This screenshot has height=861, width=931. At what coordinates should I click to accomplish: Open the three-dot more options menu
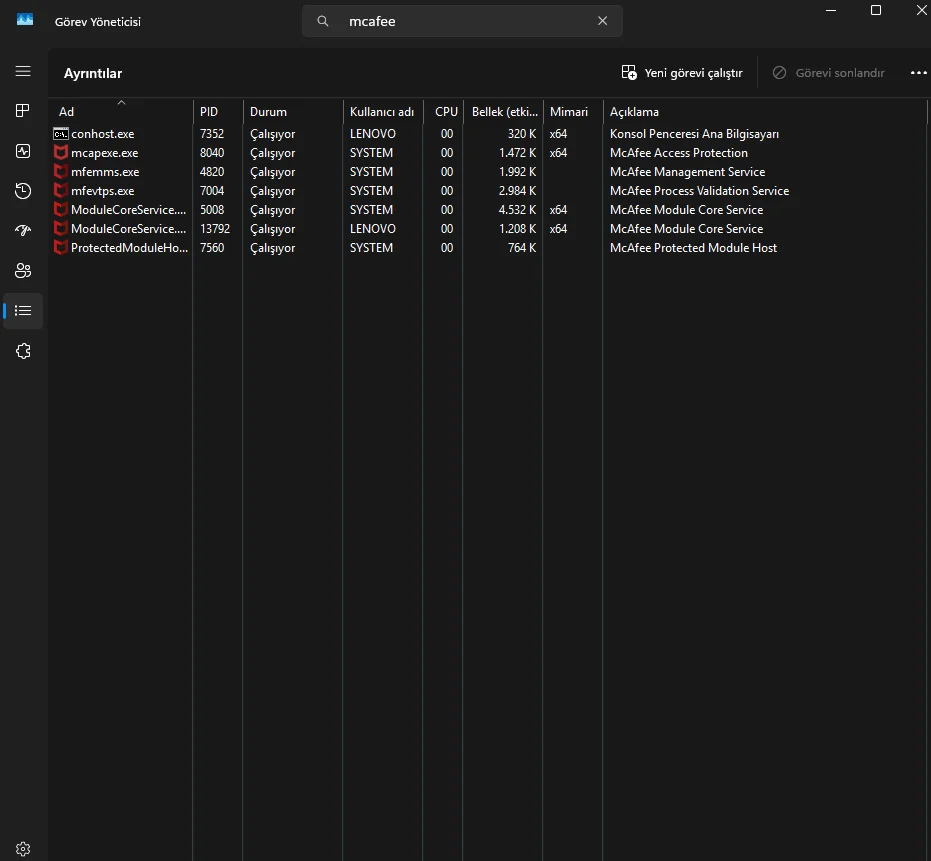(919, 73)
